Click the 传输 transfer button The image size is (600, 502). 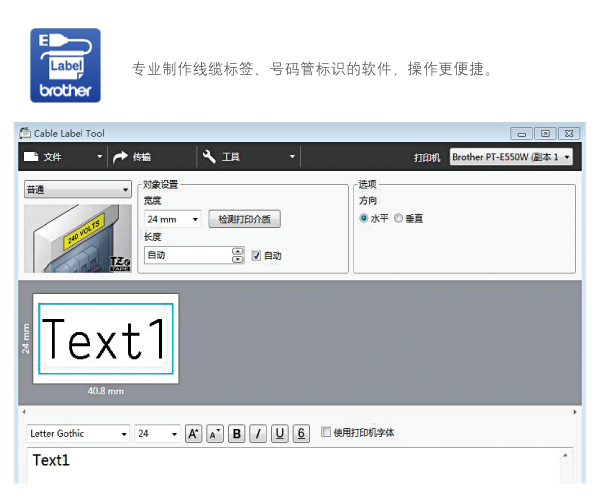click(x=133, y=157)
